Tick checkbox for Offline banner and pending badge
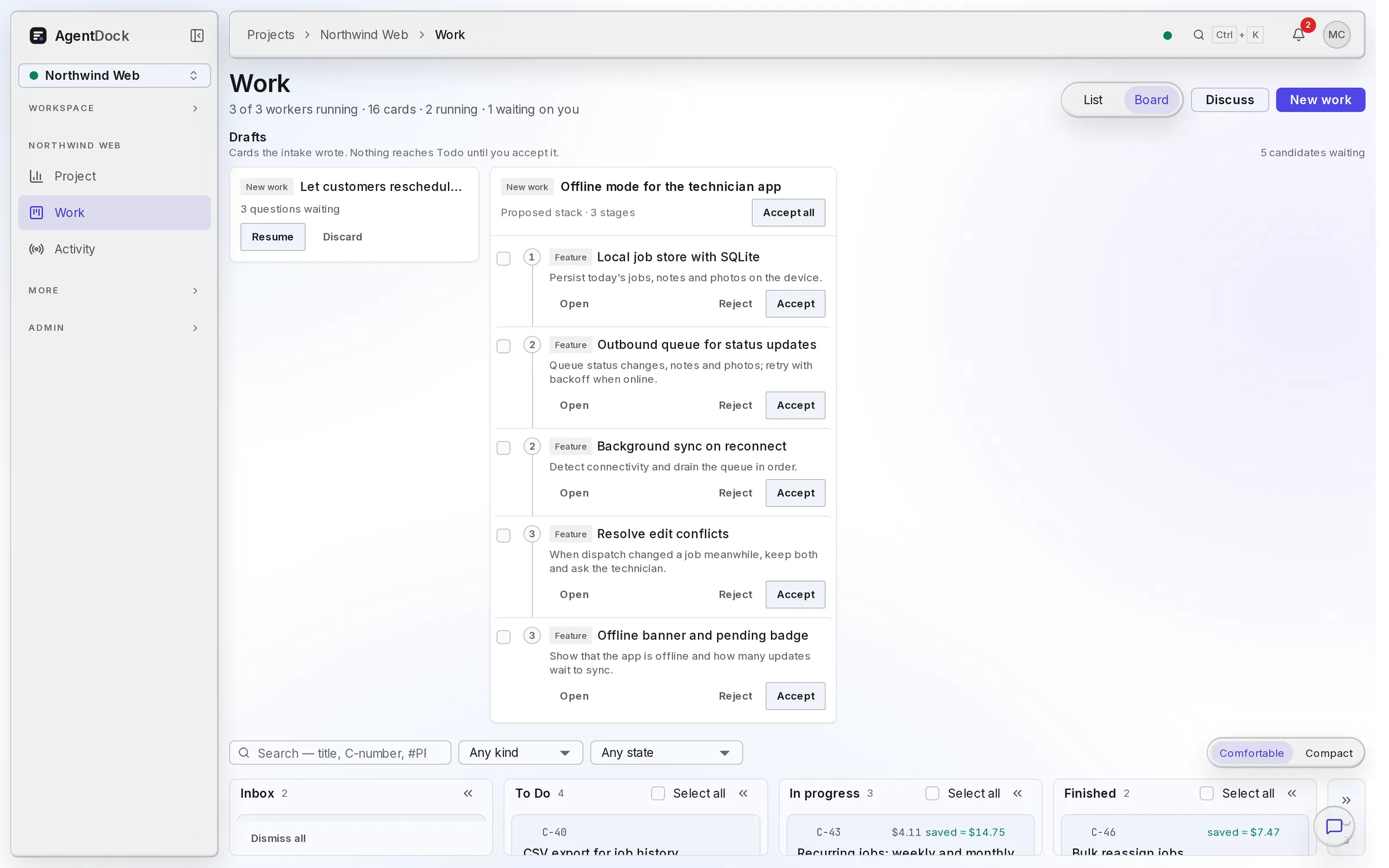 click(x=504, y=637)
